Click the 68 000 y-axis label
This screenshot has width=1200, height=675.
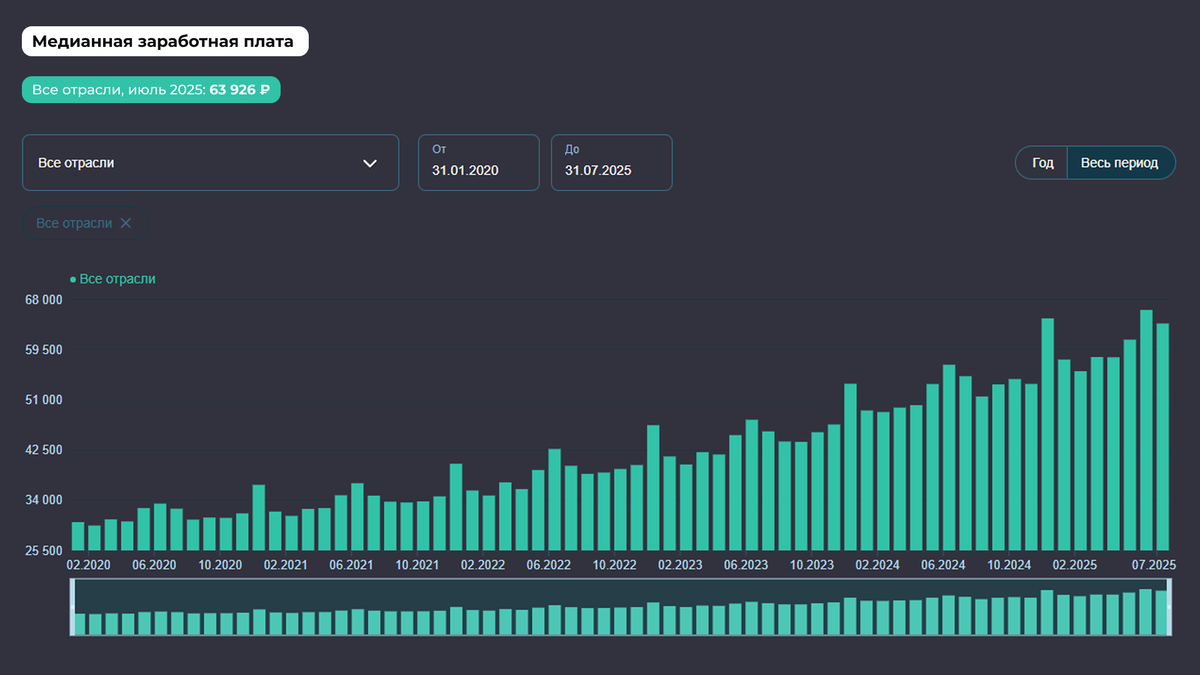43,300
